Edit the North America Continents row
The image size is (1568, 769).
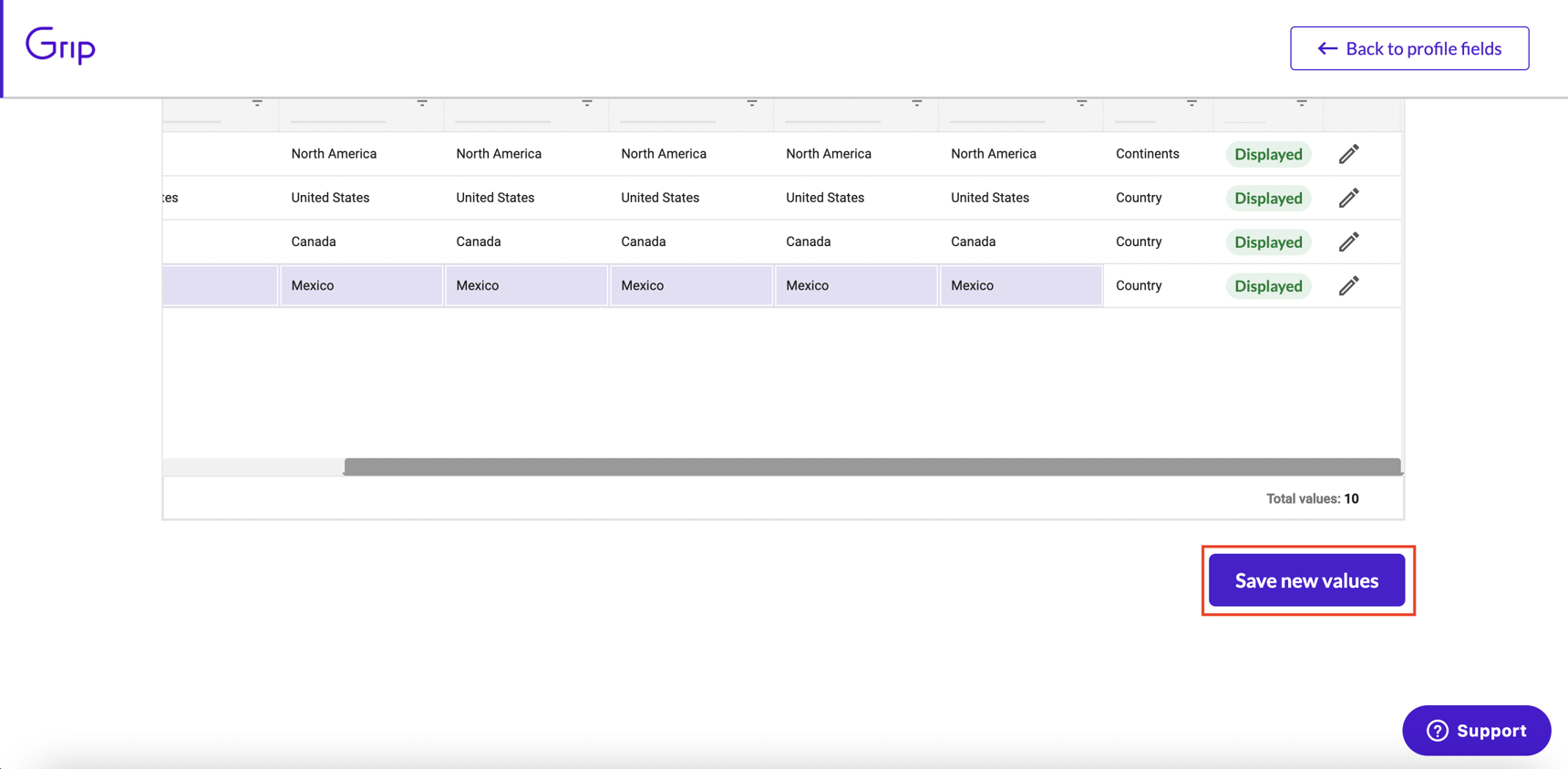pyautogui.click(x=1348, y=154)
